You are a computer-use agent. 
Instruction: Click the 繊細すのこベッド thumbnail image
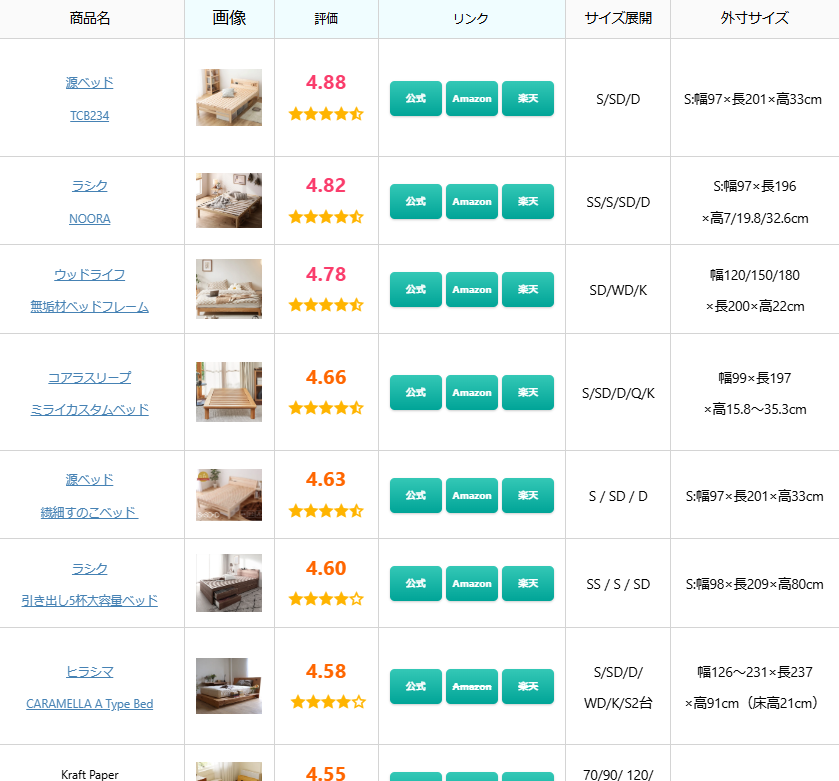(x=229, y=495)
